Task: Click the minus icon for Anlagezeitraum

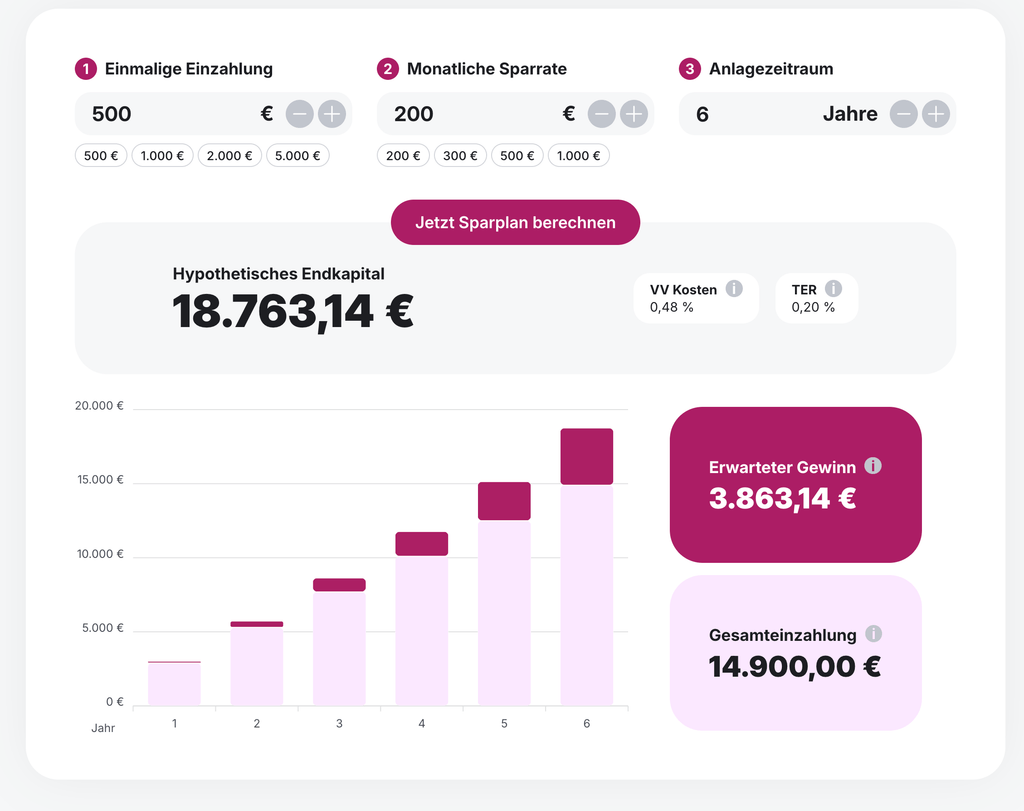Action: [903, 114]
